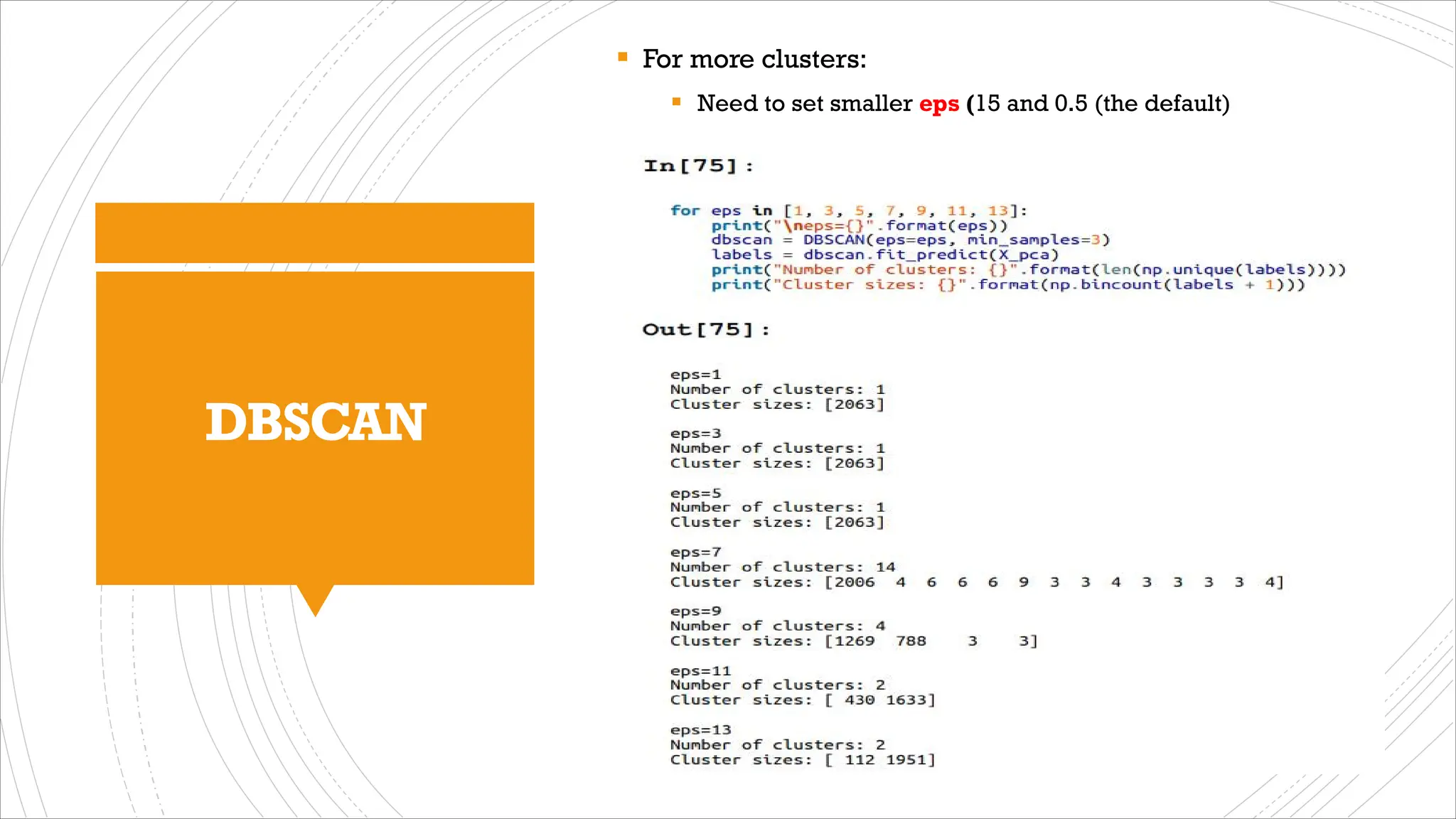Click the orange sub-bullet marker beside 'Need to set'
The image size is (1456, 819).
[677, 102]
